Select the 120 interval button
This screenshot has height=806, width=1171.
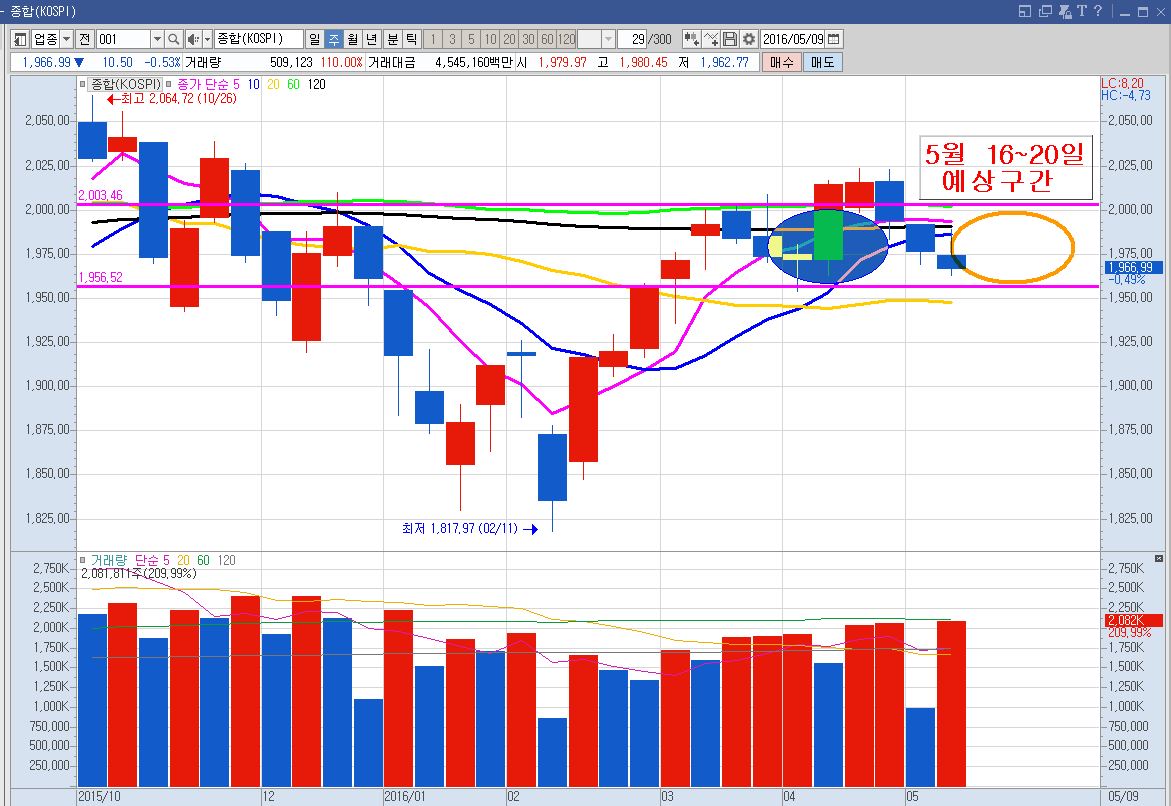[x=567, y=39]
